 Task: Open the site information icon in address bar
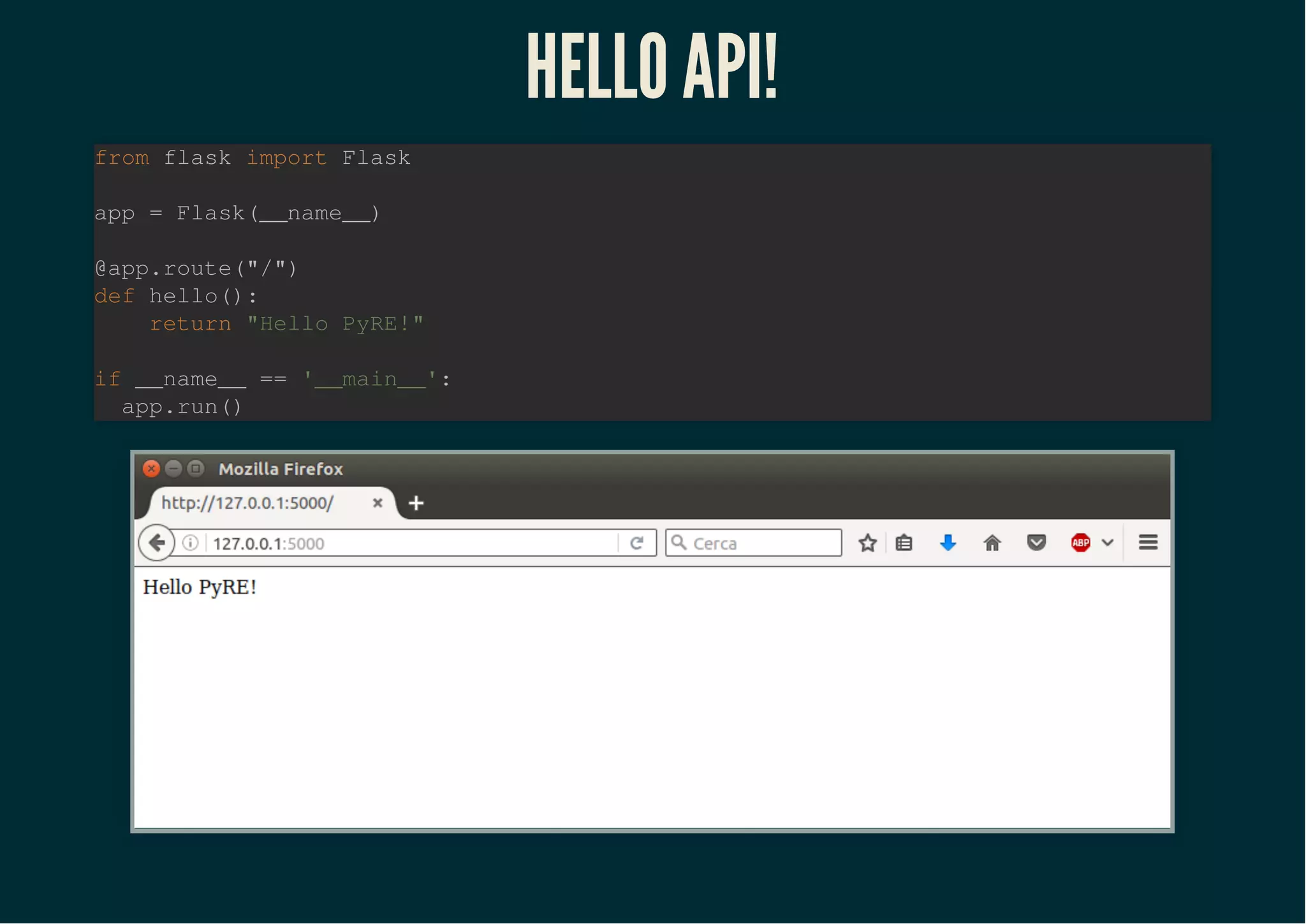[190, 543]
